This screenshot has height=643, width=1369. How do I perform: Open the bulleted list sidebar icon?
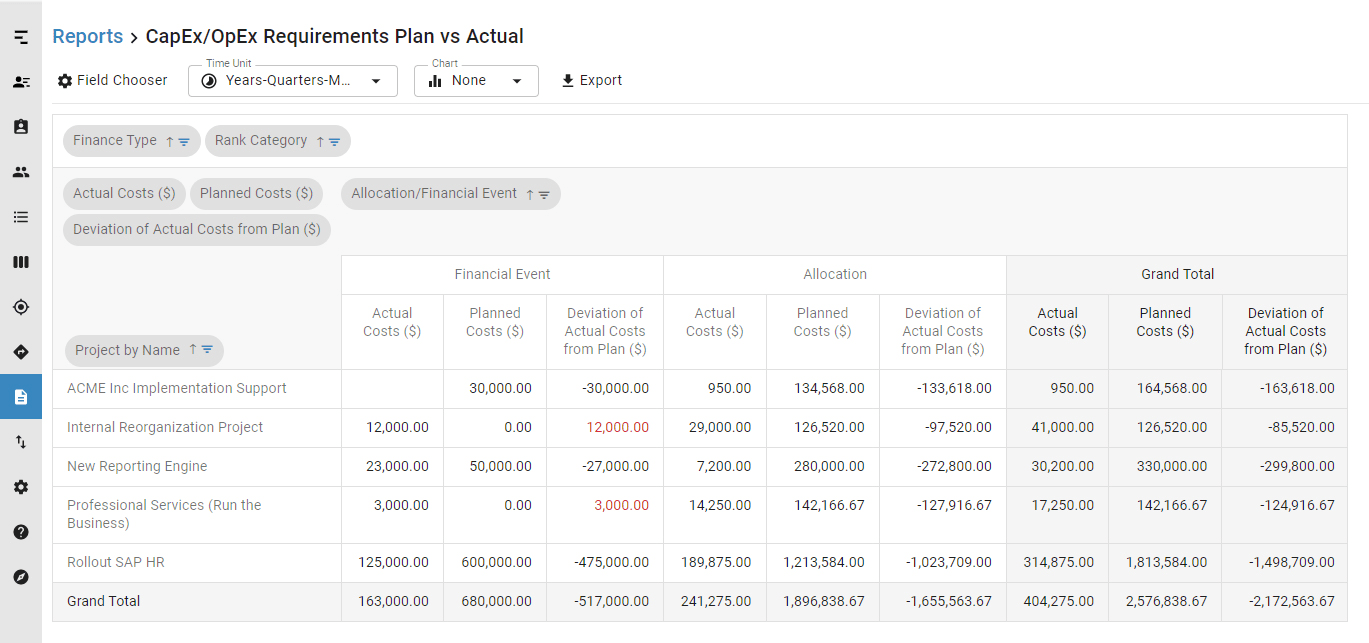click(21, 217)
